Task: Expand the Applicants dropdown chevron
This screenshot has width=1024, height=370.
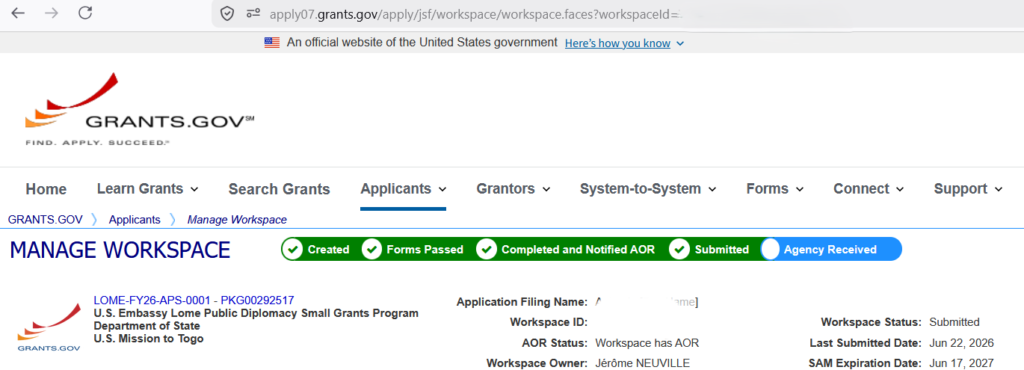Action: tap(442, 189)
